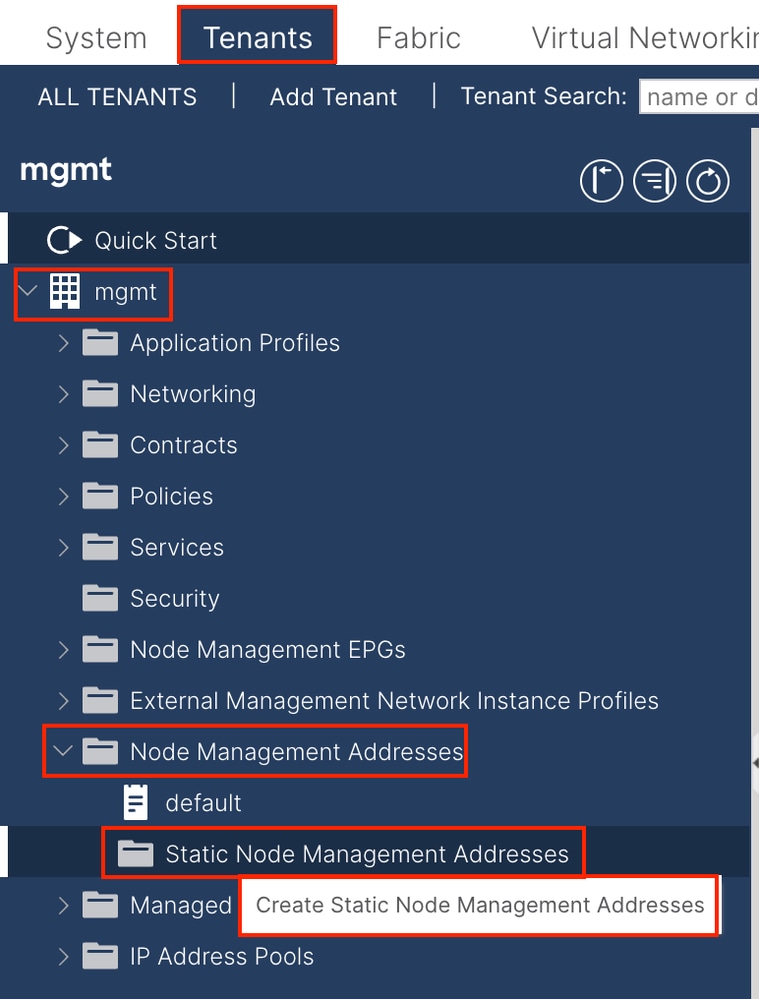The width and height of the screenshot is (759, 999).
Task: Click the default policy document icon
Action: tap(135, 802)
